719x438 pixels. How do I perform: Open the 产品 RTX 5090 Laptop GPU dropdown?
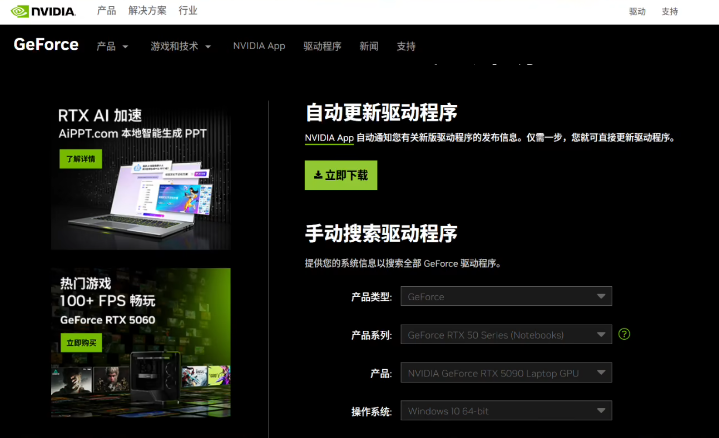click(505, 372)
